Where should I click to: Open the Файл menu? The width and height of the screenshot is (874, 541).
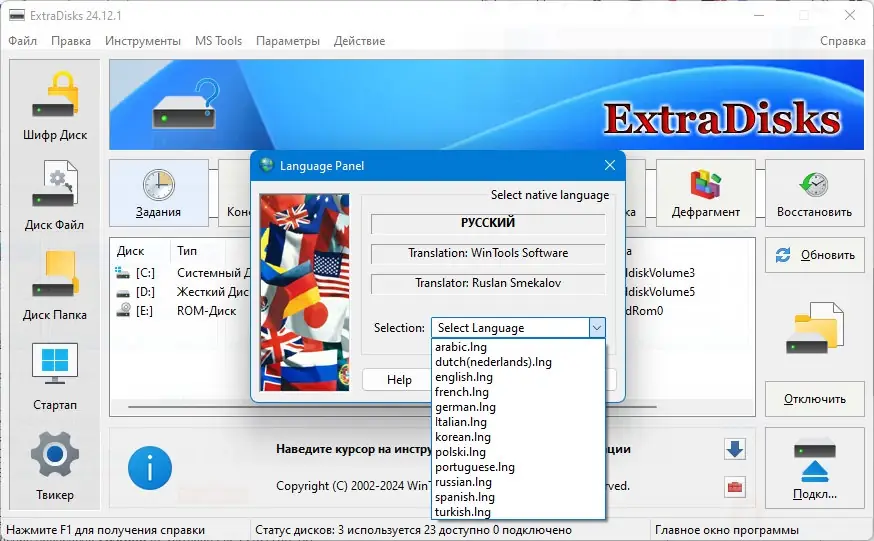[x=22, y=41]
